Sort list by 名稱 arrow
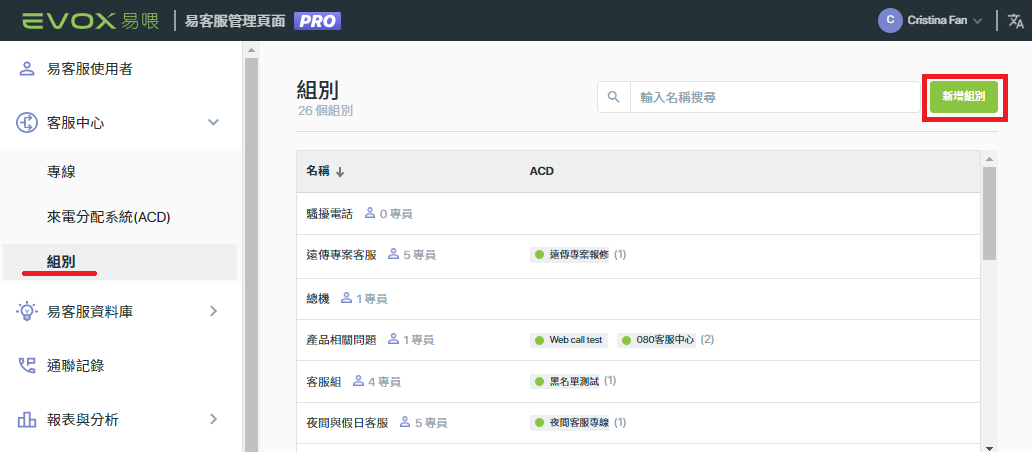The height and width of the screenshot is (452, 1032). [340, 172]
